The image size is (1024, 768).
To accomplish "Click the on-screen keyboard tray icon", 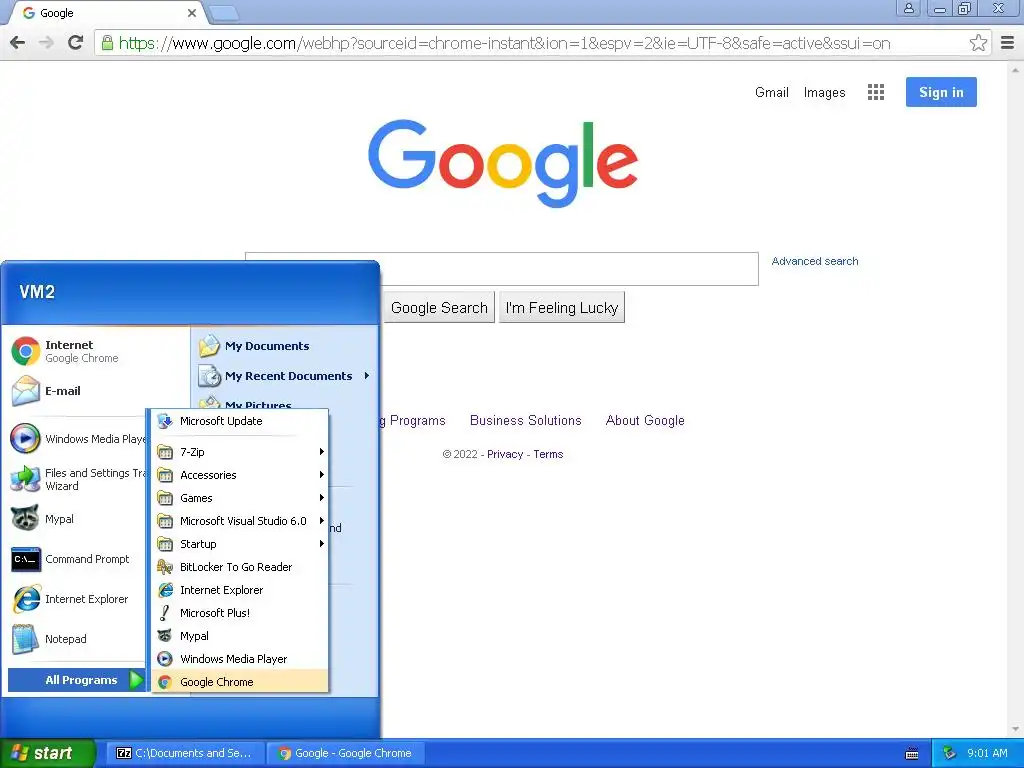I will tap(912, 754).
